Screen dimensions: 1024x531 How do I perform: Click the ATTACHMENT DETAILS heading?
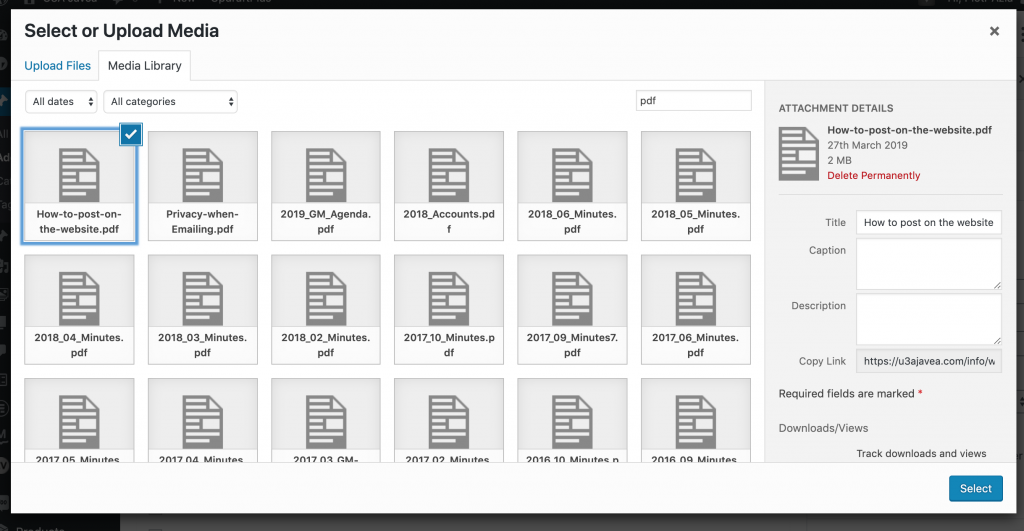[x=836, y=108]
